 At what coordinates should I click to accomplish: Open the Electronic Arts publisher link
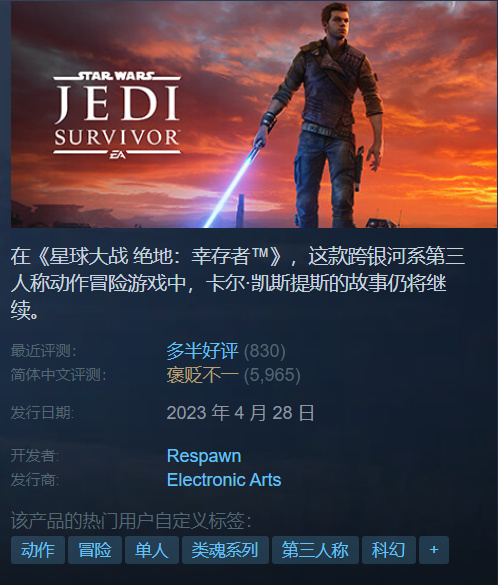[224, 480]
